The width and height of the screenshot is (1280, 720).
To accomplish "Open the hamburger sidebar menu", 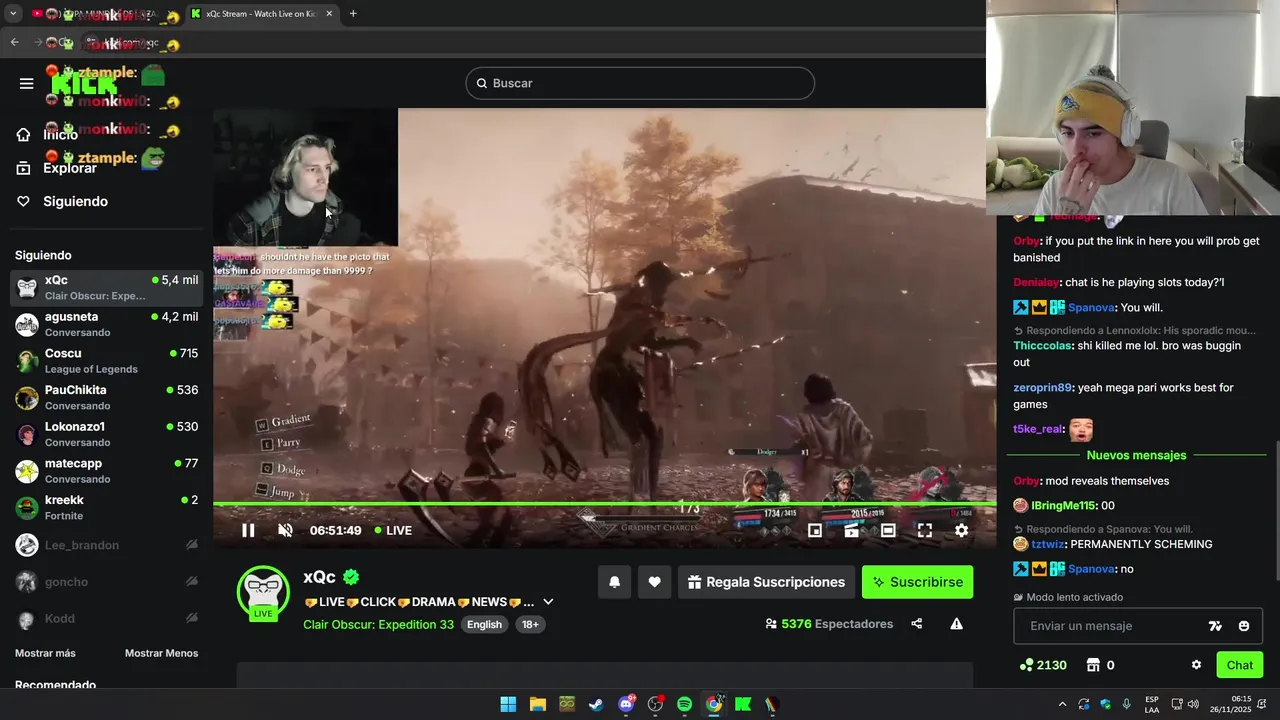I will point(26,83).
